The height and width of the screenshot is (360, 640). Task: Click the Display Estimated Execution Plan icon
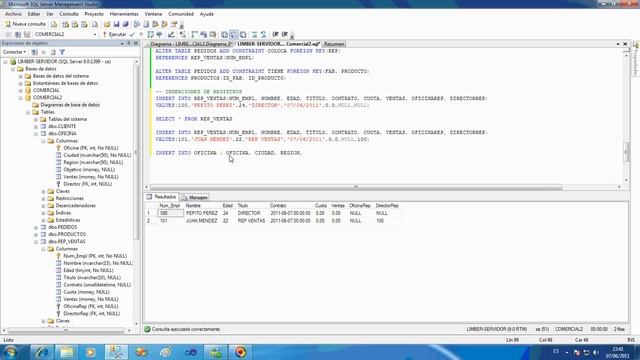pos(151,34)
